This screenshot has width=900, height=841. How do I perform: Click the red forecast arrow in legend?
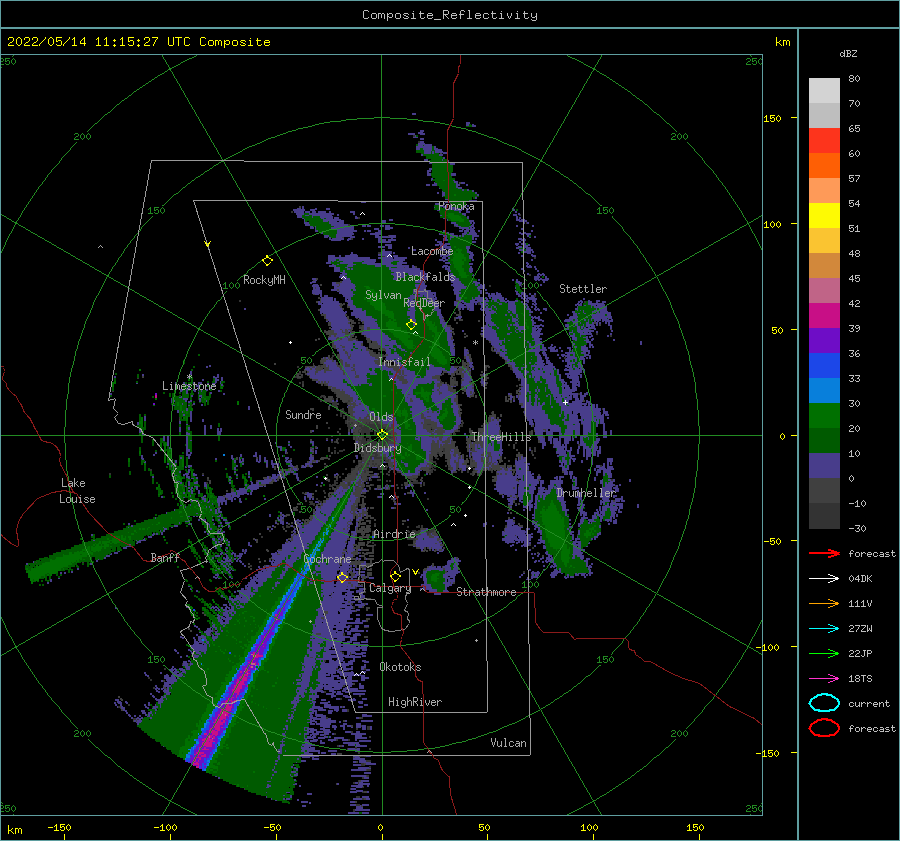click(x=824, y=553)
